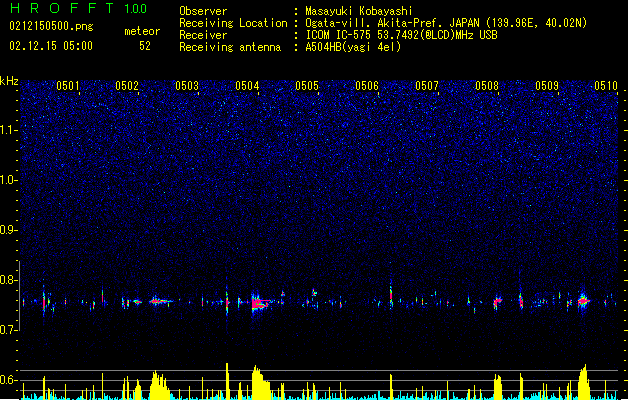Click the 0502 time marker
This screenshot has height=400, width=629.
127,86
